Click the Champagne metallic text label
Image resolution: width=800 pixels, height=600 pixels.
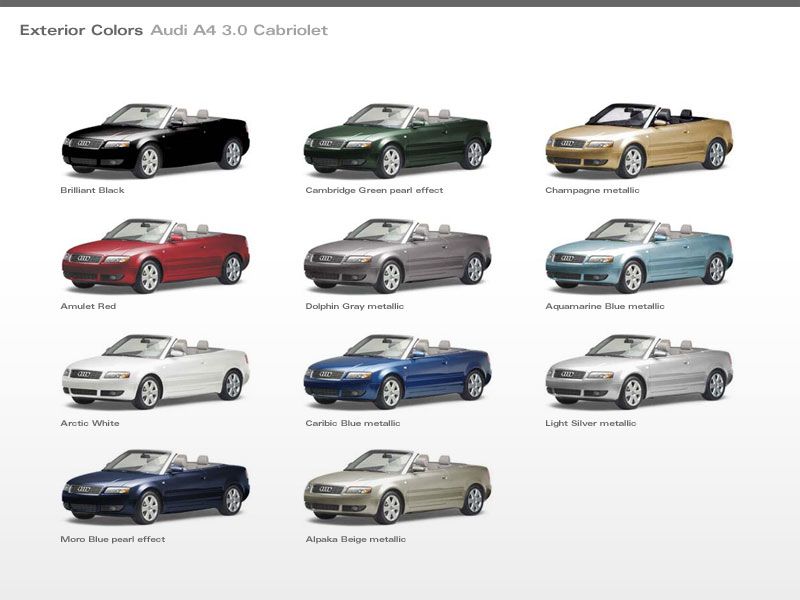click(592, 190)
